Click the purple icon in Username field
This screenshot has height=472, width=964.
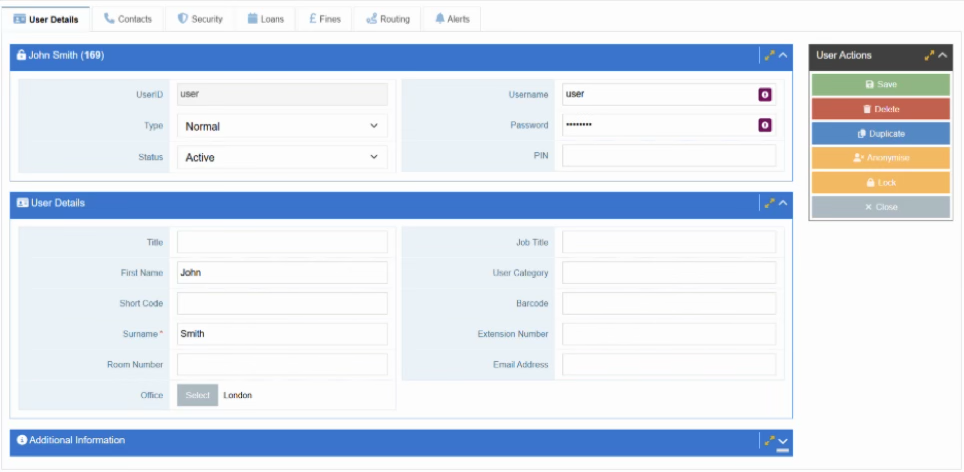[x=765, y=95]
